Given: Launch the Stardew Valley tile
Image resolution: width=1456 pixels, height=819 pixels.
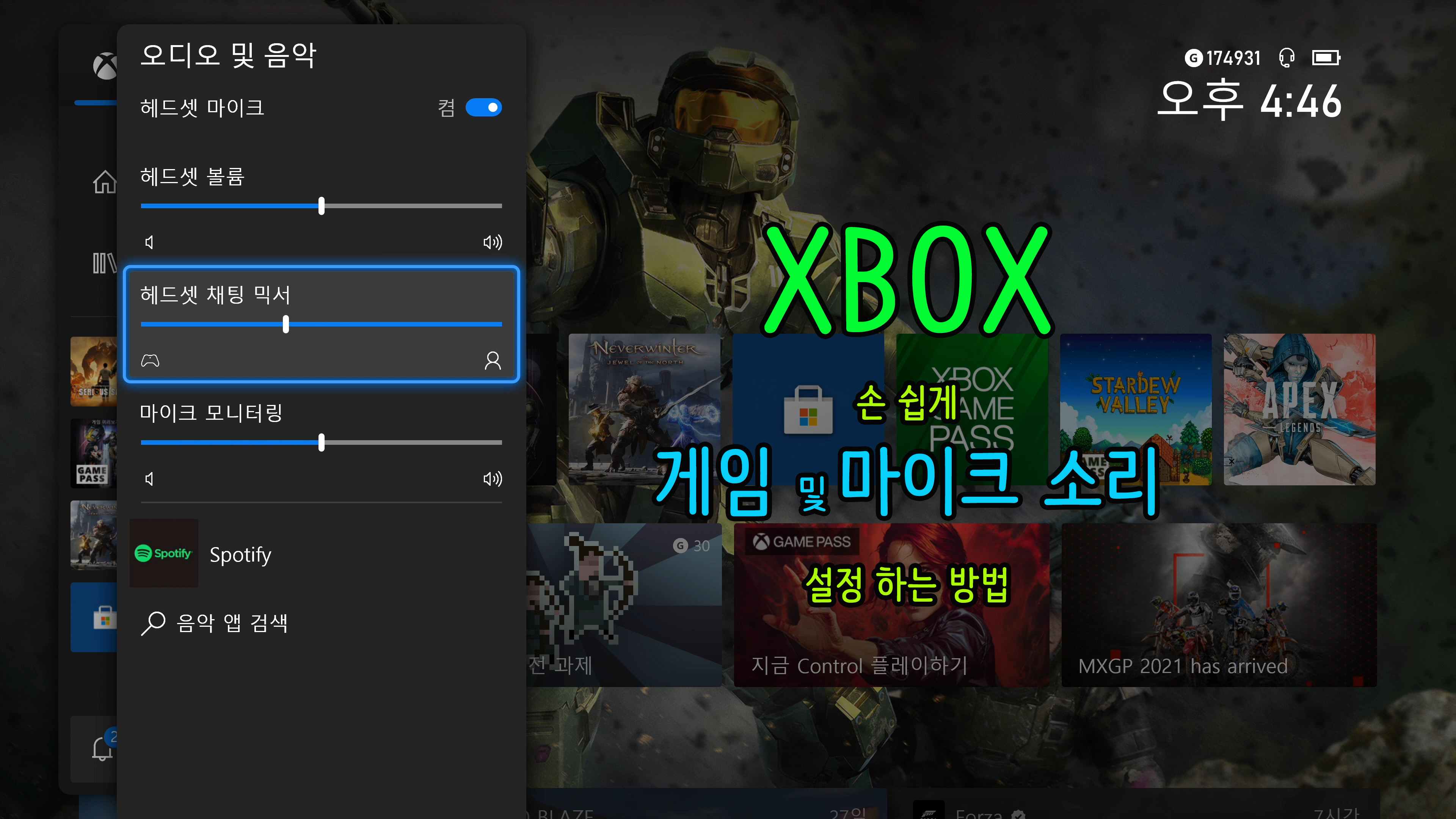Looking at the screenshot, I should click(x=1136, y=409).
